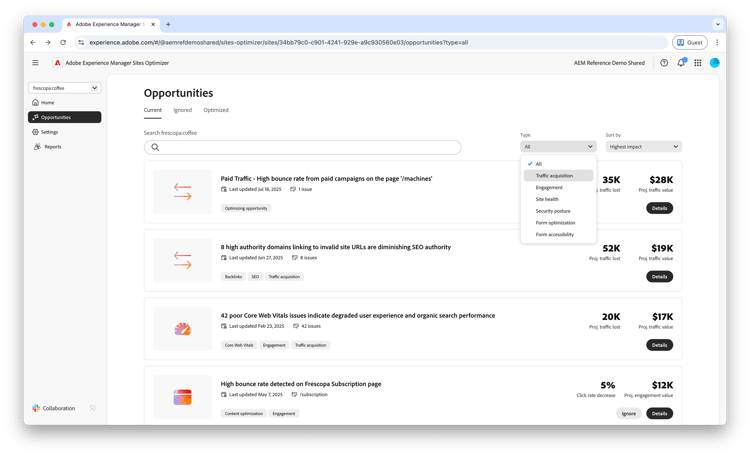Select Opportunities in sidebar

point(65,117)
